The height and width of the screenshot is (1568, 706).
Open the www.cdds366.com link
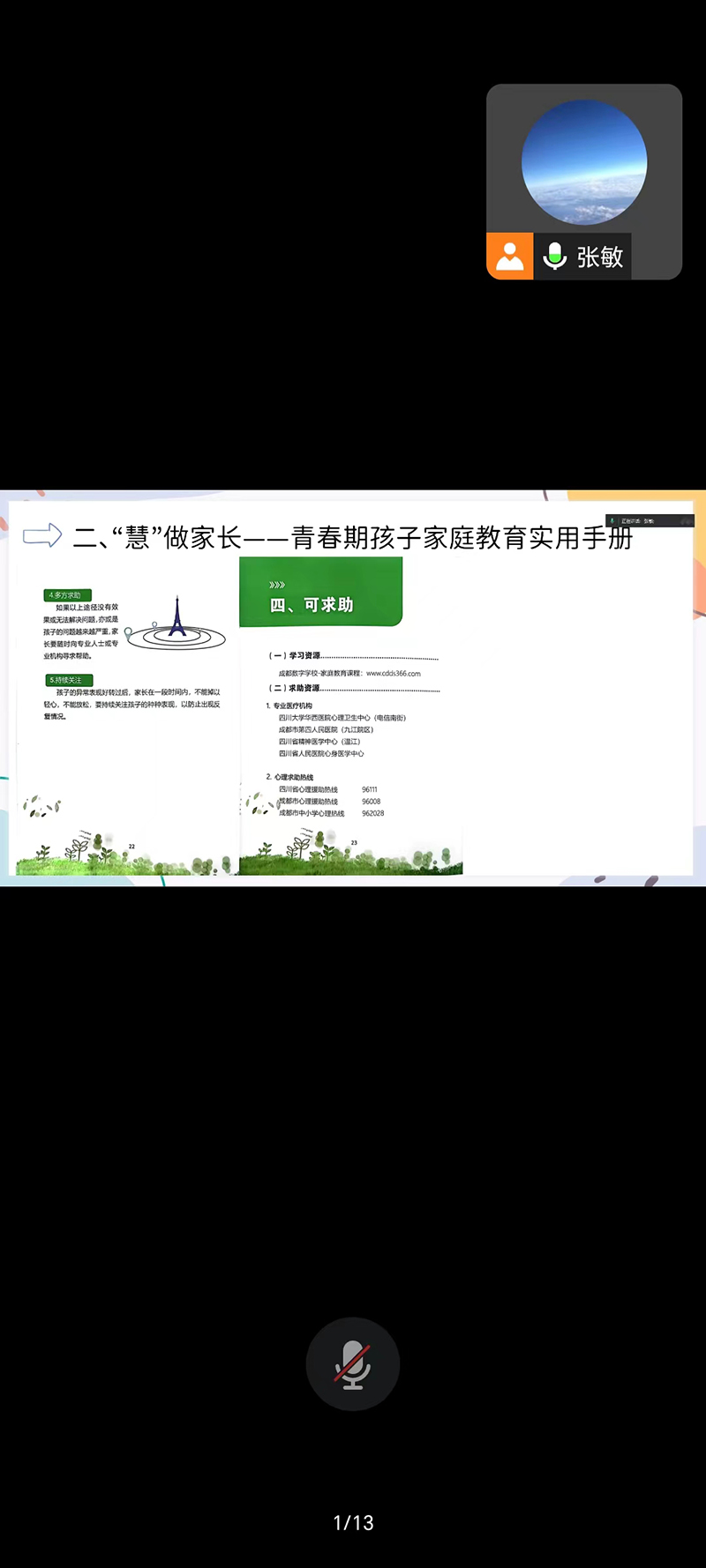click(x=394, y=673)
